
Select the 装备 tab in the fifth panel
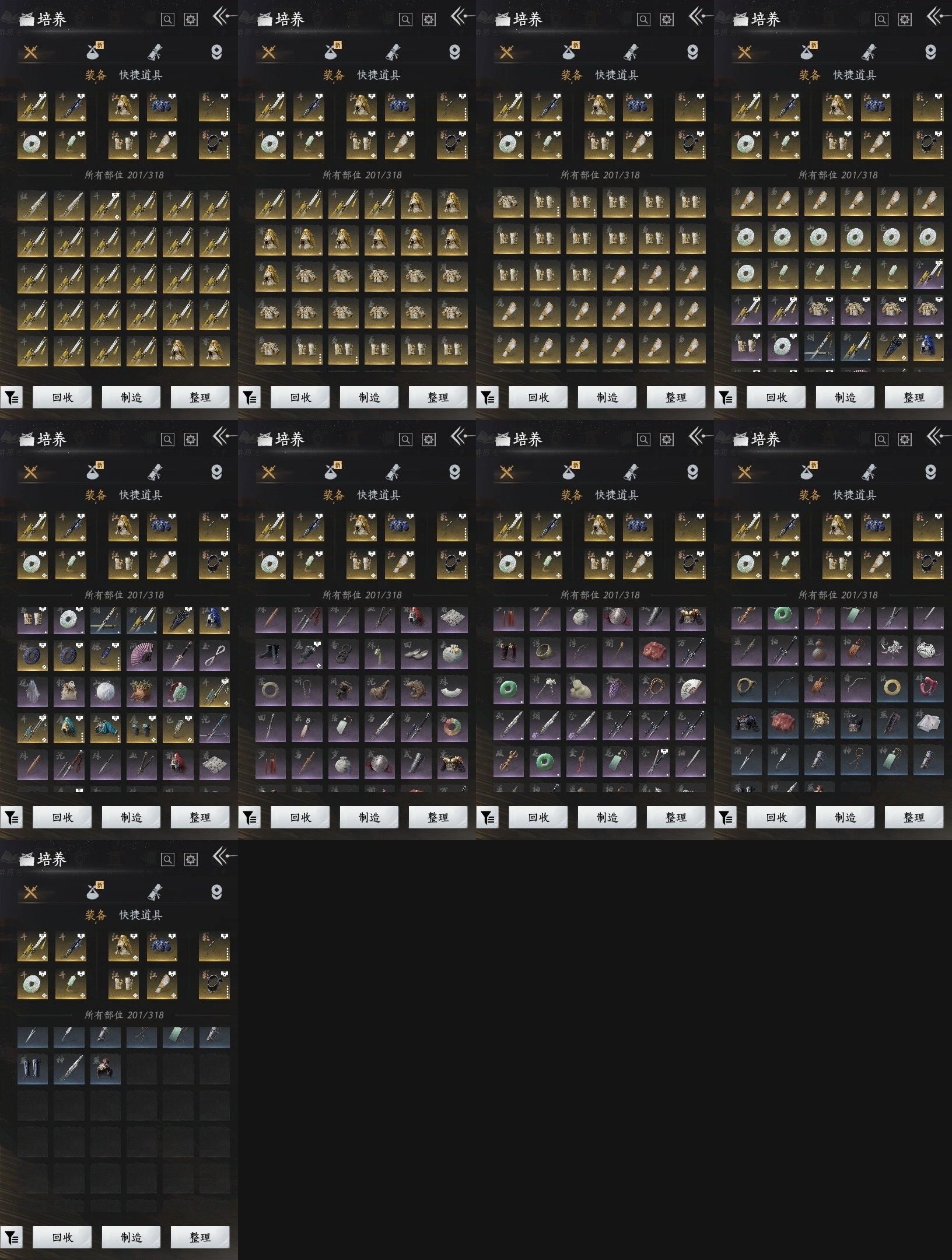[x=96, y=495]
